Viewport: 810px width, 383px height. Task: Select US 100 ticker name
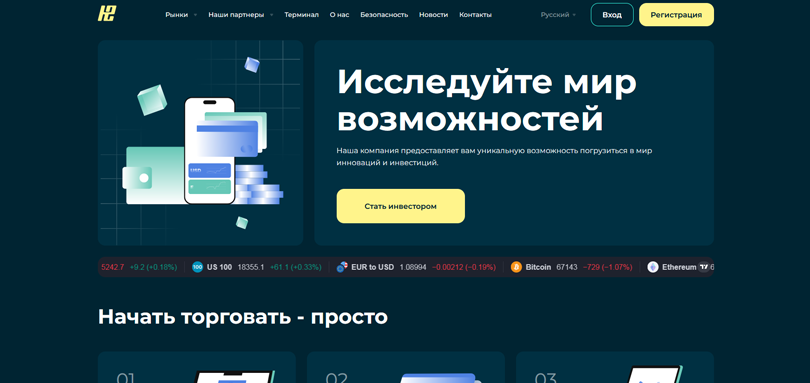220,267
